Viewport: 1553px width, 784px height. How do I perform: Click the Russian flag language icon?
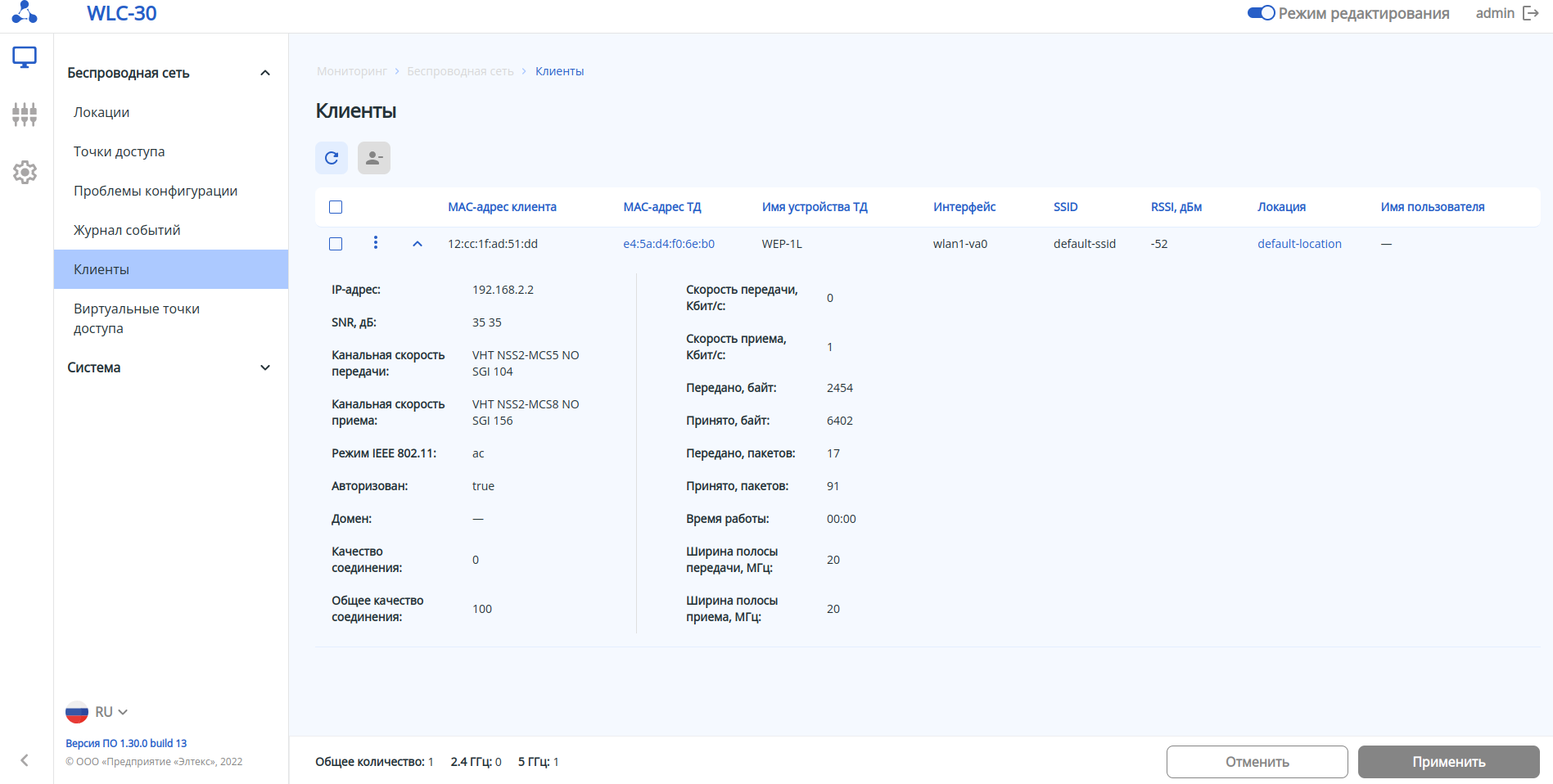click(77, 712)
